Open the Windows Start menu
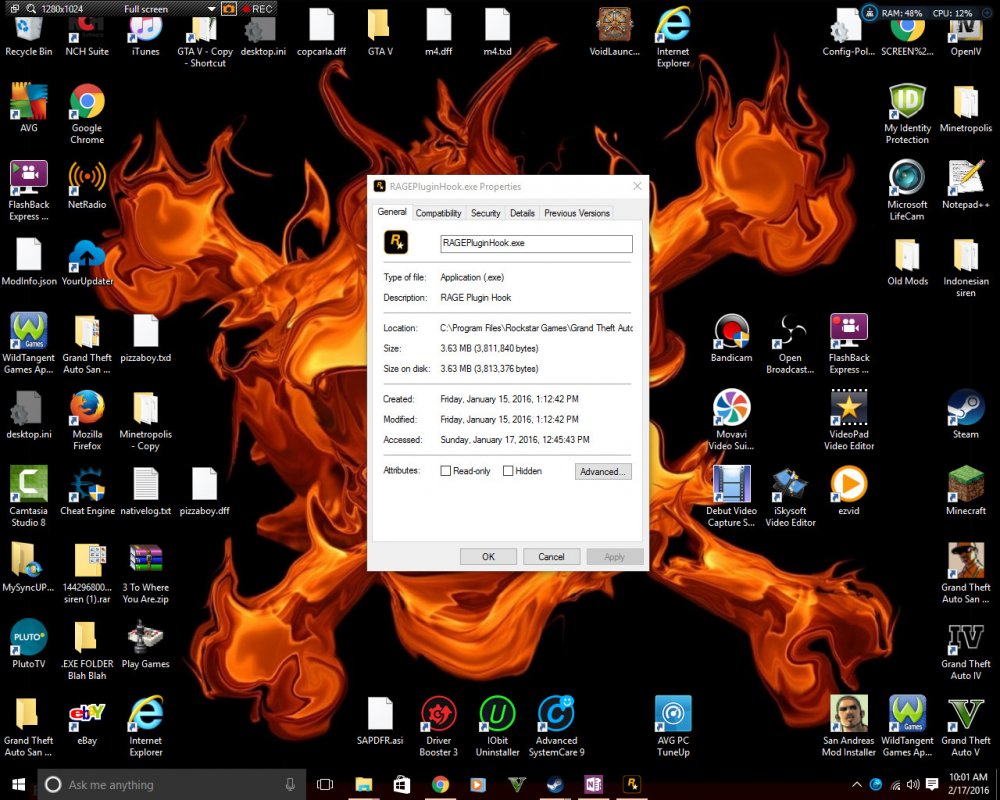This screenshot has height=800, width=1000. 18,785
